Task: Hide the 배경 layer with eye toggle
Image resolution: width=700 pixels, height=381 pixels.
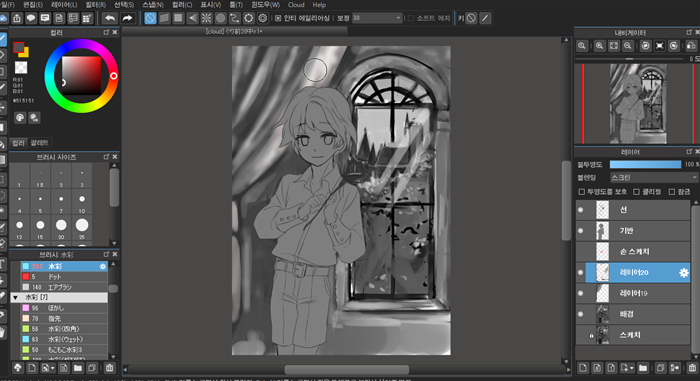Action: point(580,314)
